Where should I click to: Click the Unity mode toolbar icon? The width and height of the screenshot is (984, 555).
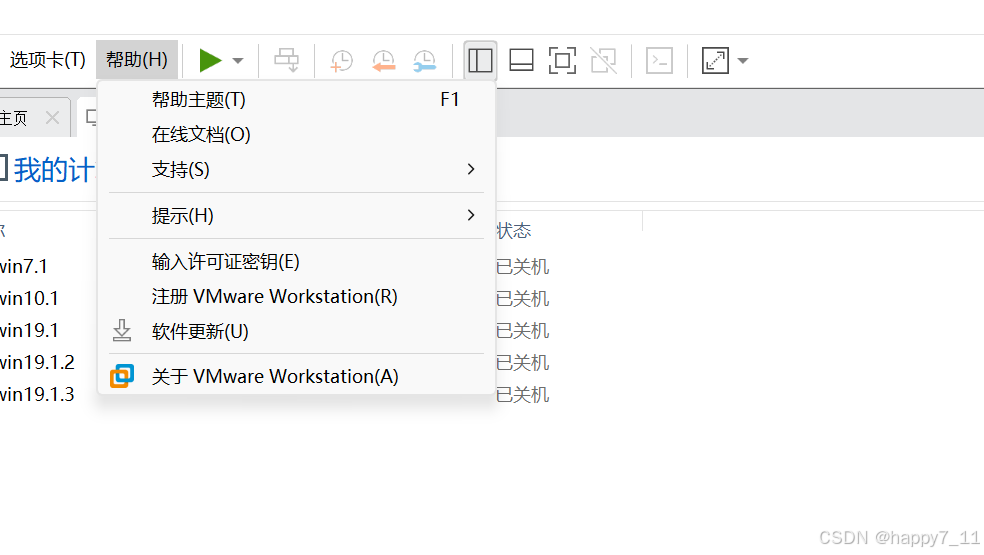pos(604,60)
